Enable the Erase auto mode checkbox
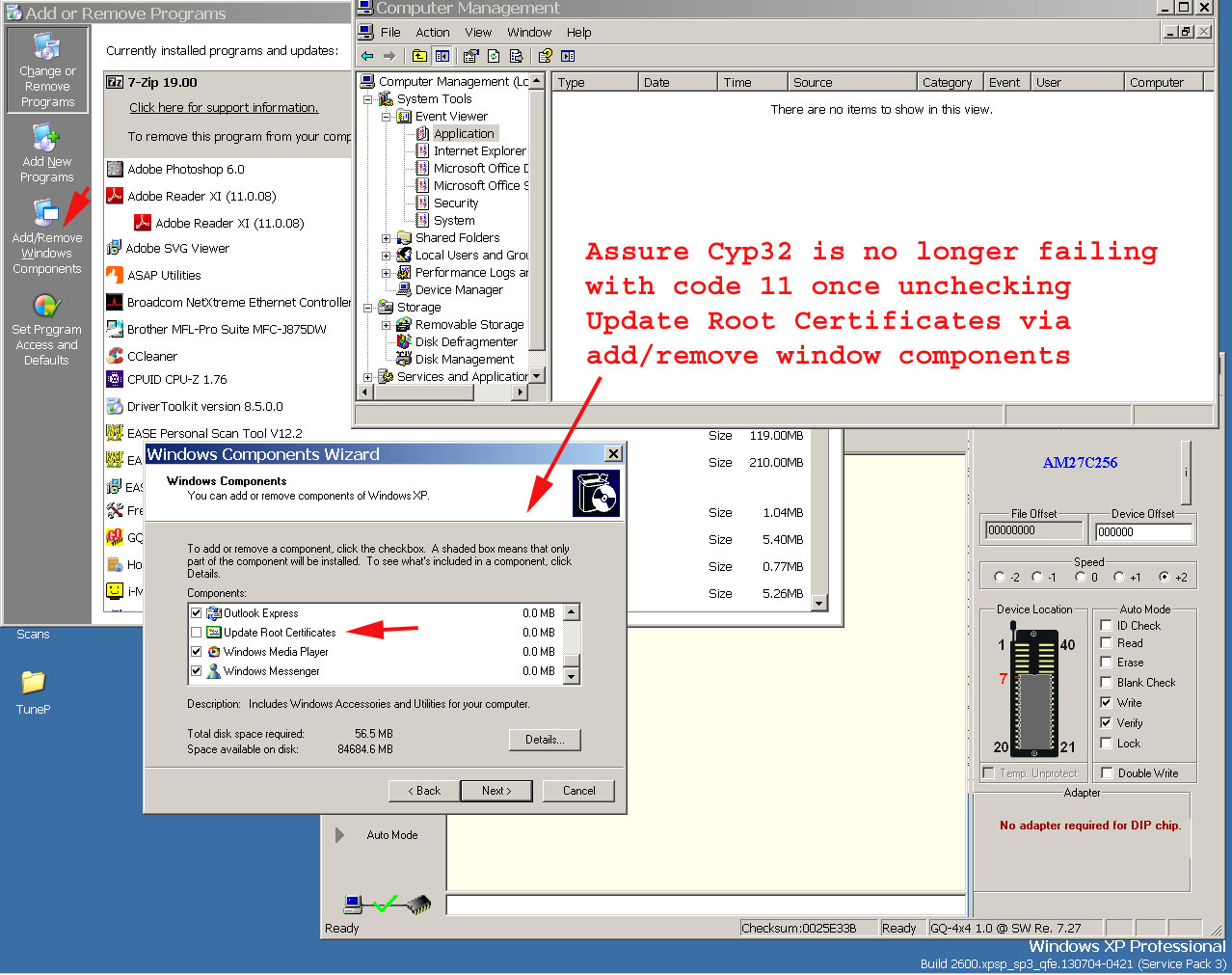 (x=1107, y=662)
